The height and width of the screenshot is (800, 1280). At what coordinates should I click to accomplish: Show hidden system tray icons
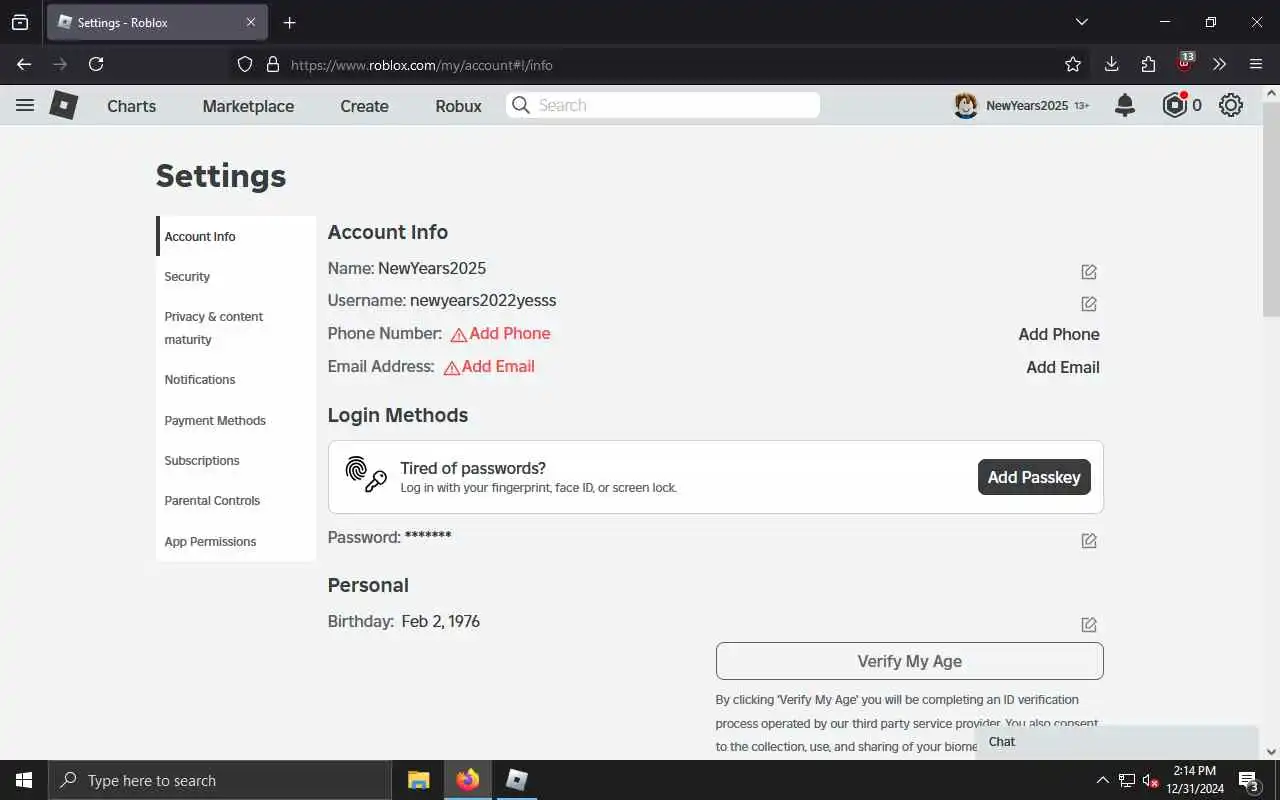[x=1102, y=781]
